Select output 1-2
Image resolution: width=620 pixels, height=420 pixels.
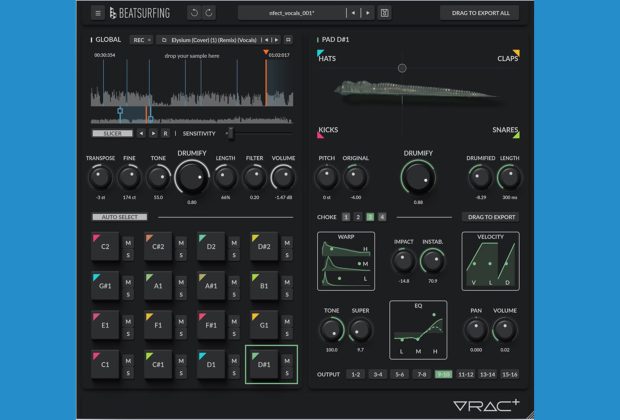click(356, 375)
